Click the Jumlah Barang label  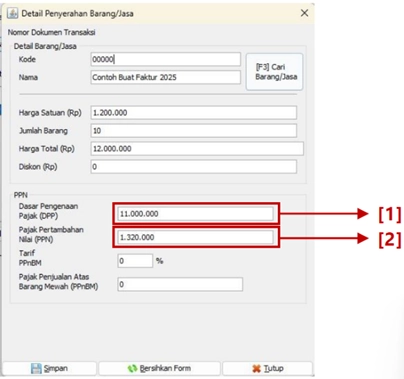(x=43, y=131)
